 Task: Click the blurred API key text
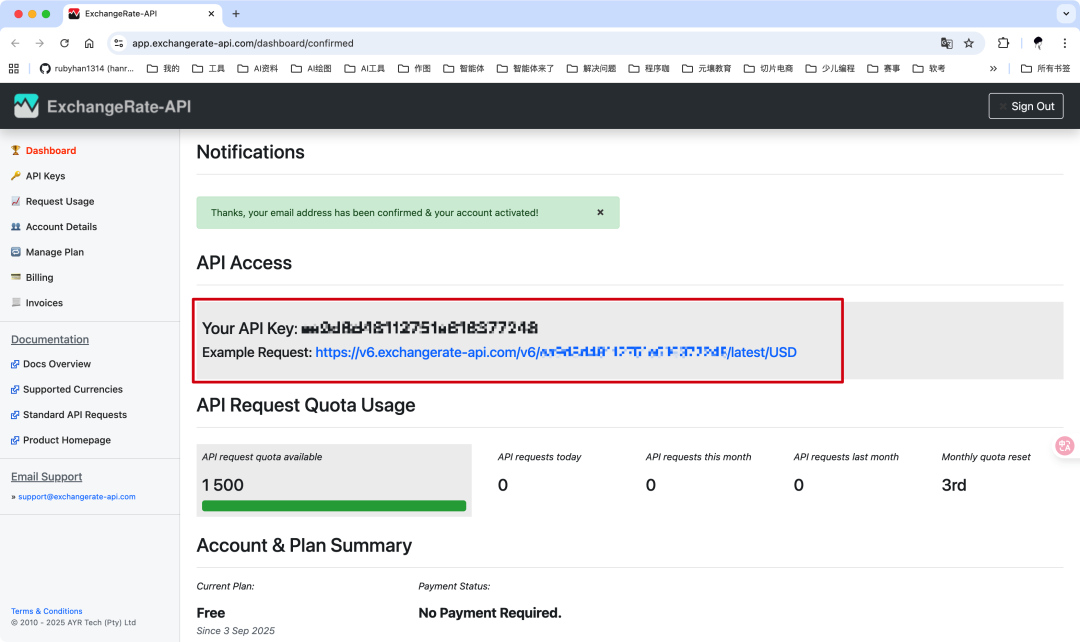pos(419,328)
